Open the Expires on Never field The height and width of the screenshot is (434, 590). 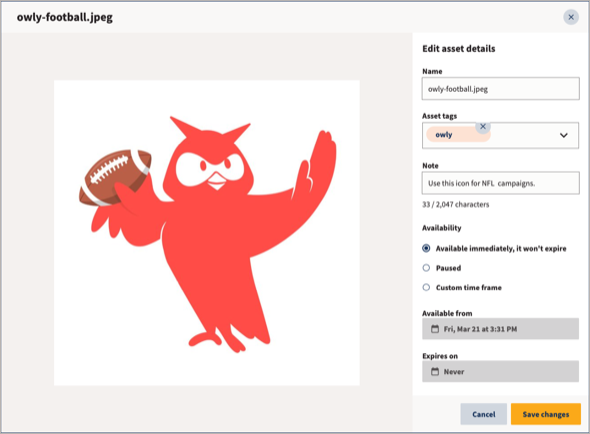pyautogui.click(x=500, y=372)
